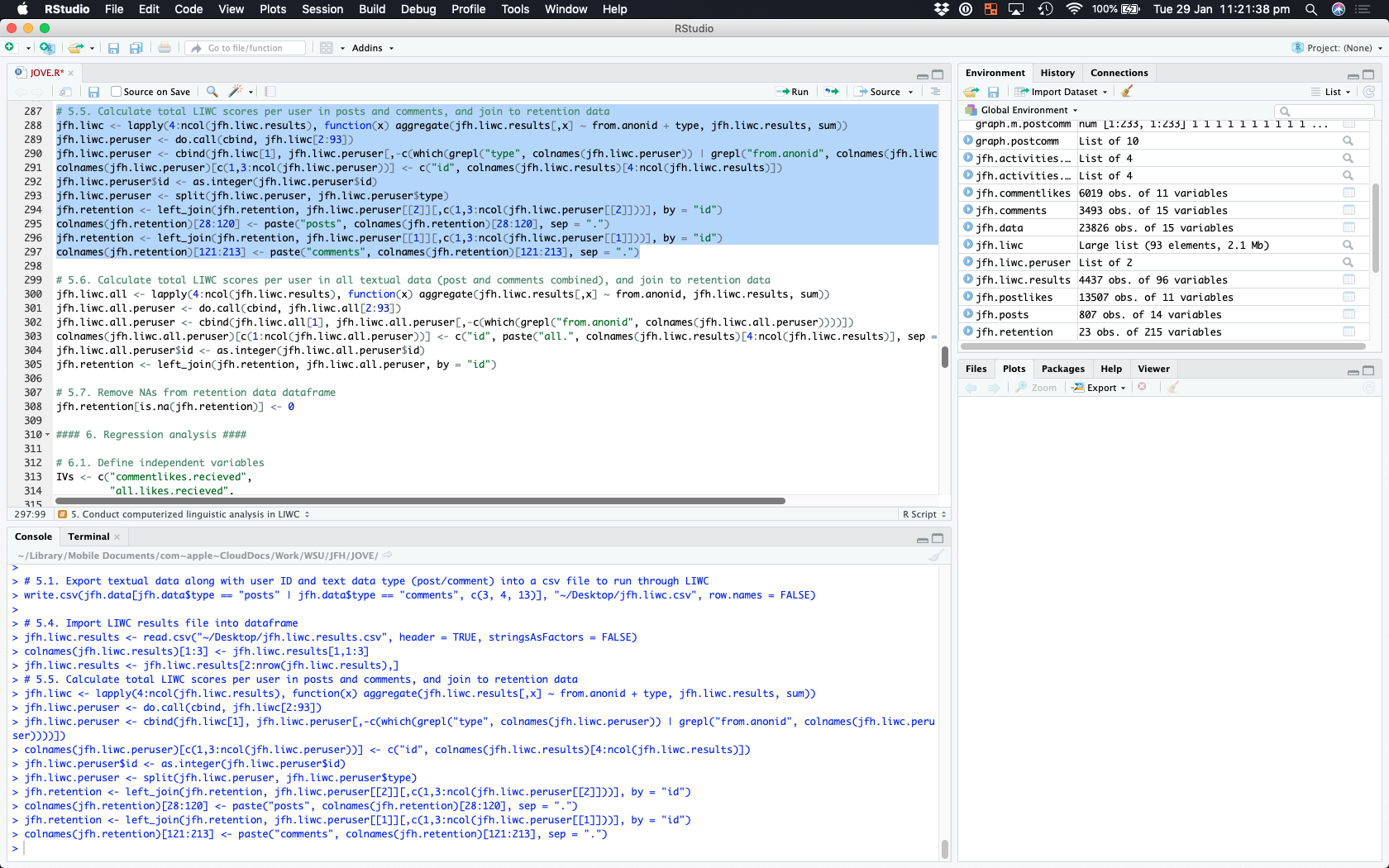This screenshot has width=1389, height=868.
Task: View jfh.retention data table via grid icon
Action: (x=1348, y=332)
